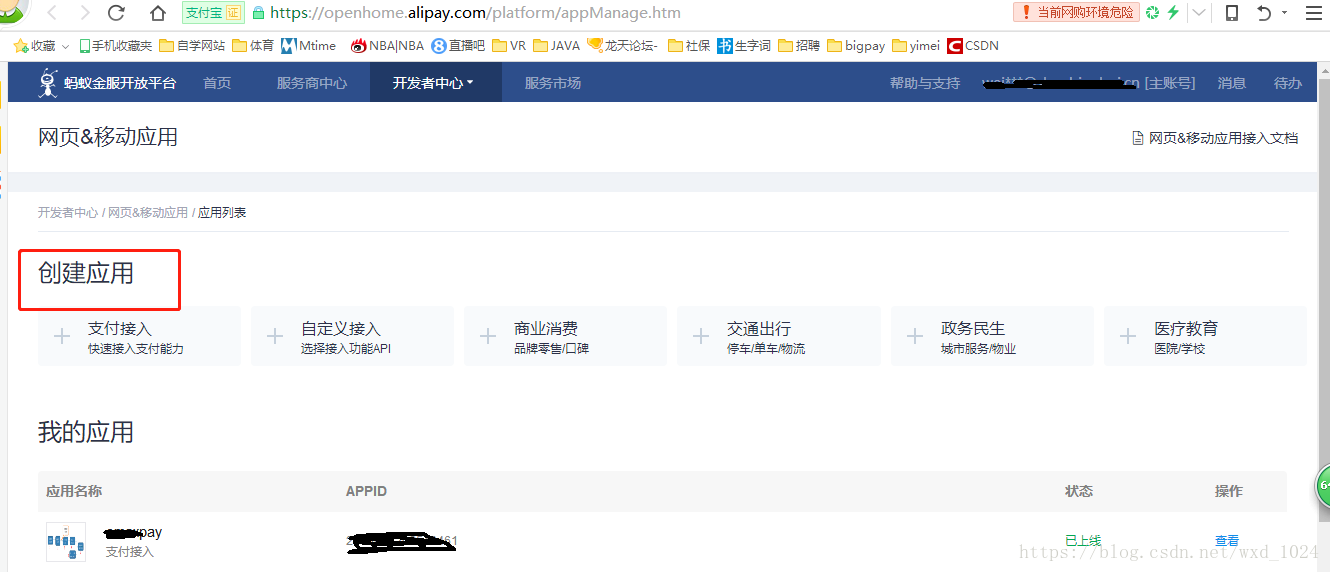Image resolution: width=1330 pixels, height=572 pixels.
Task: Go back with the browser back arrow
Action: pos(52,13)
